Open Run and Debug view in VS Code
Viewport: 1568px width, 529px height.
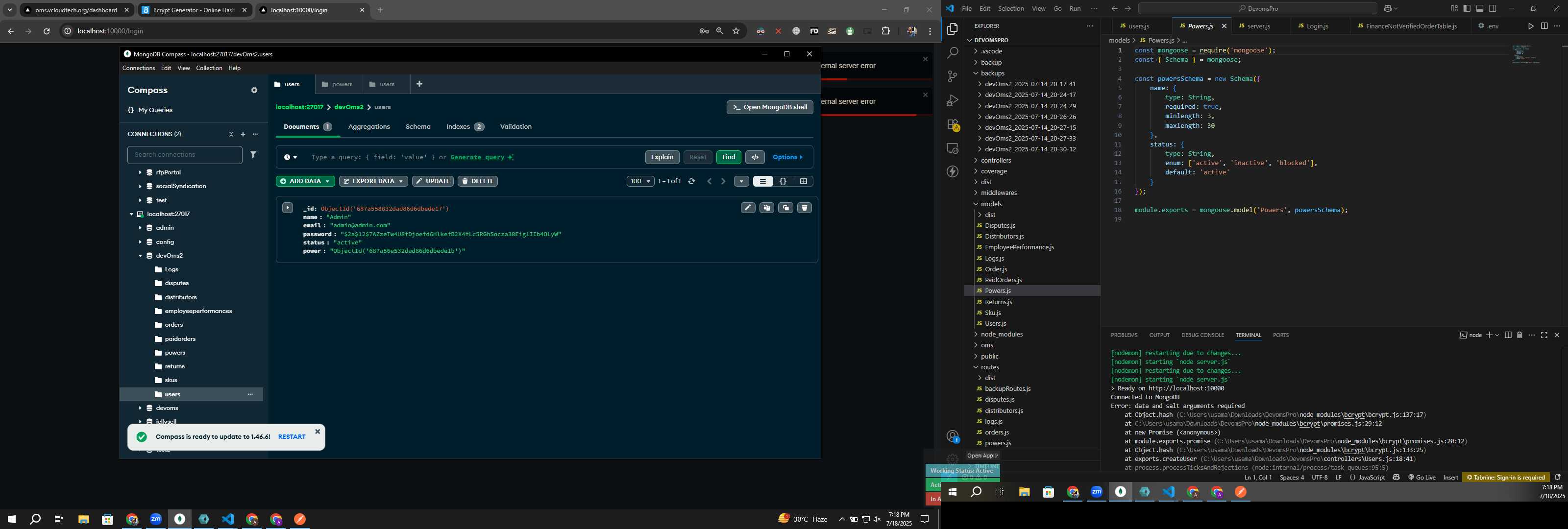(x=953, y=100)
